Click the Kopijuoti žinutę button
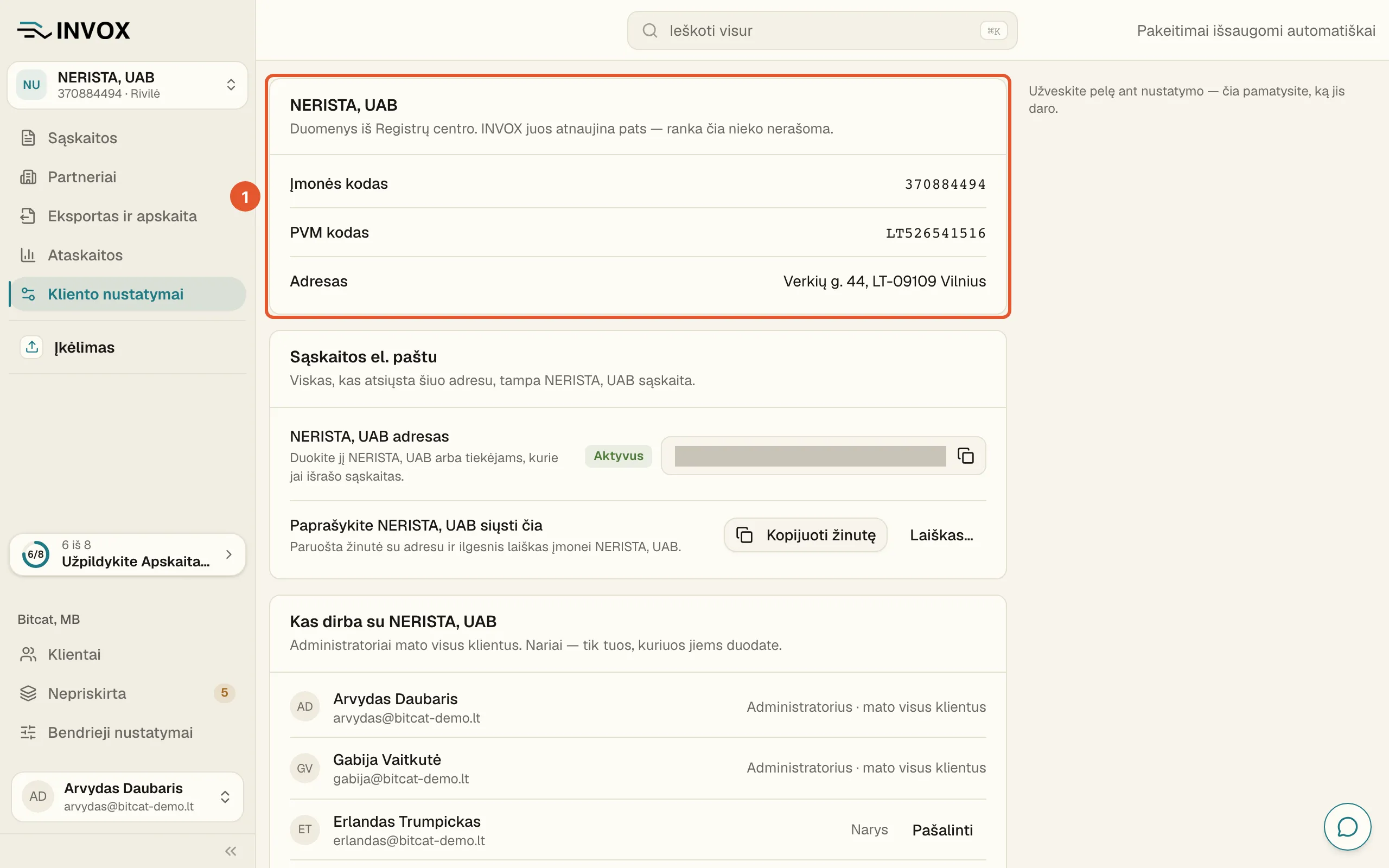The width and height of the screenshot is (1389, 868). click(x=805, y=535)
